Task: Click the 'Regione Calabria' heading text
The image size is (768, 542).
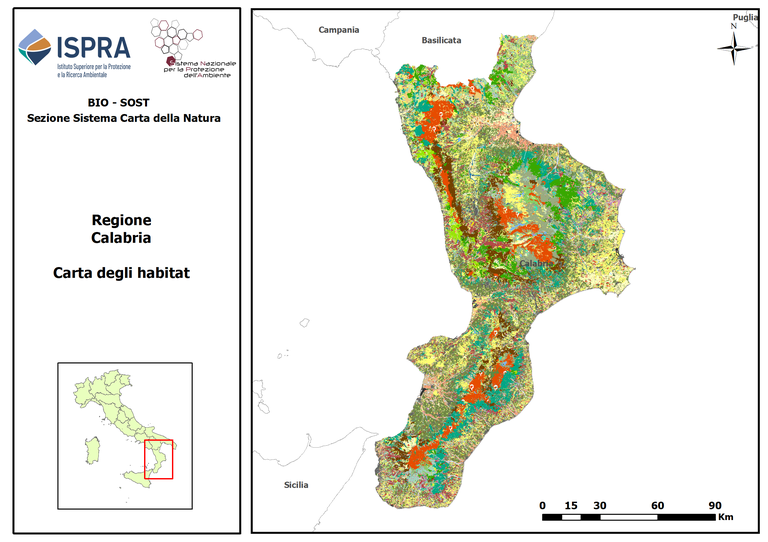Action: coord(121,229)
